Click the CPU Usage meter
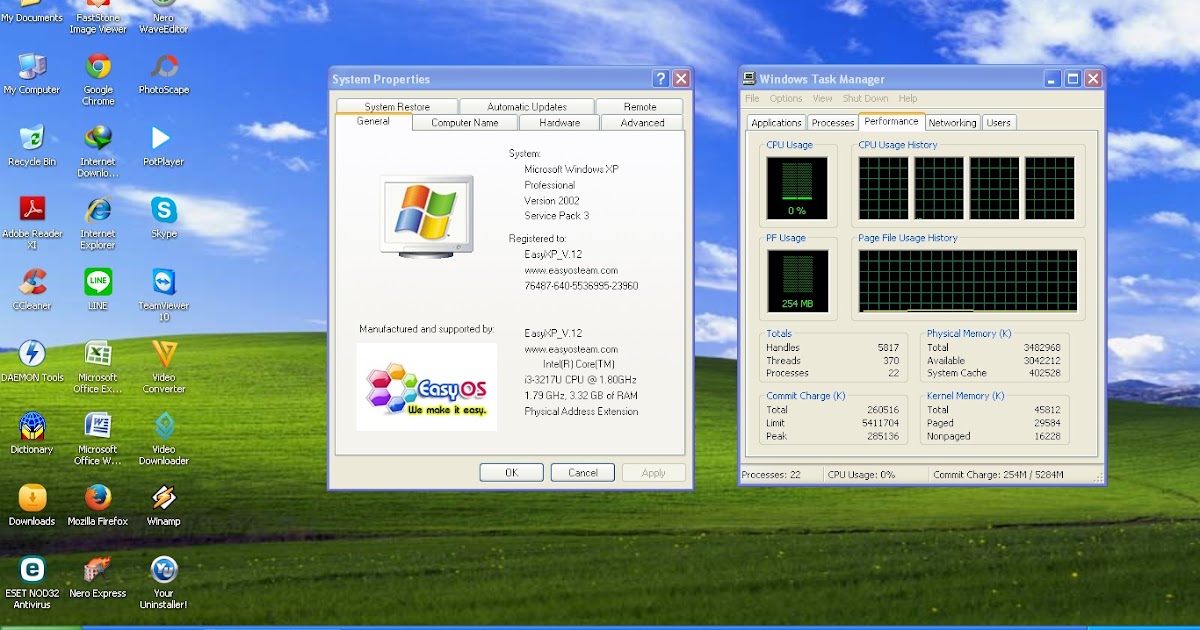Viewport: 1200px width, 630px height. pos(797,188)
